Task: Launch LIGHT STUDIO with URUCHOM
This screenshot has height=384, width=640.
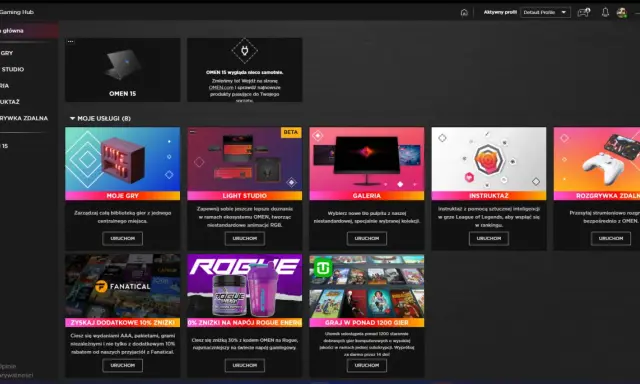Action: [244, 238]
